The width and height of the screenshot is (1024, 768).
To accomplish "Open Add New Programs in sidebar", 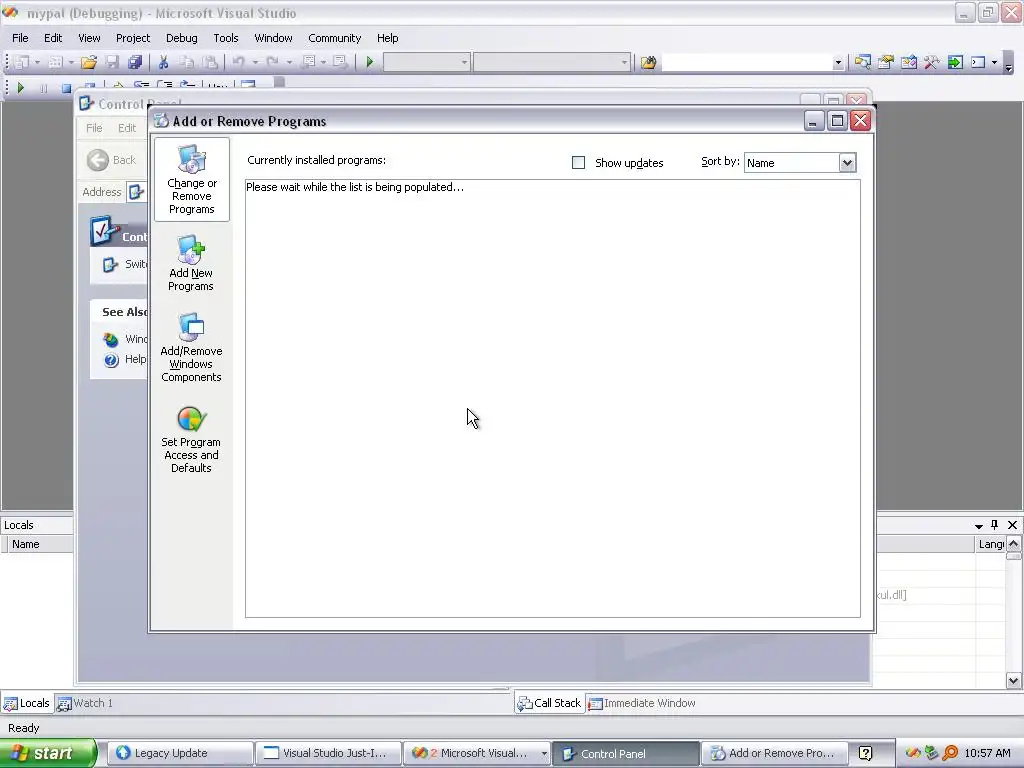I will (191, 264).
